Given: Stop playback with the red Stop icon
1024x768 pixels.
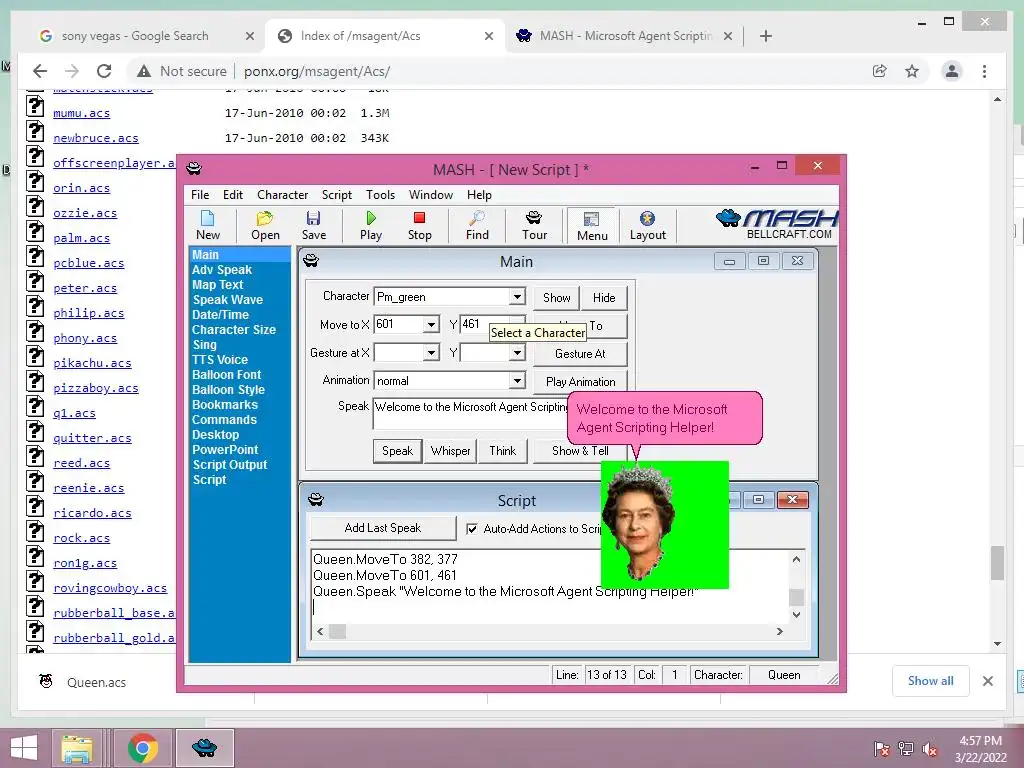Looking at the screenshot, I should tap(419, 225).
